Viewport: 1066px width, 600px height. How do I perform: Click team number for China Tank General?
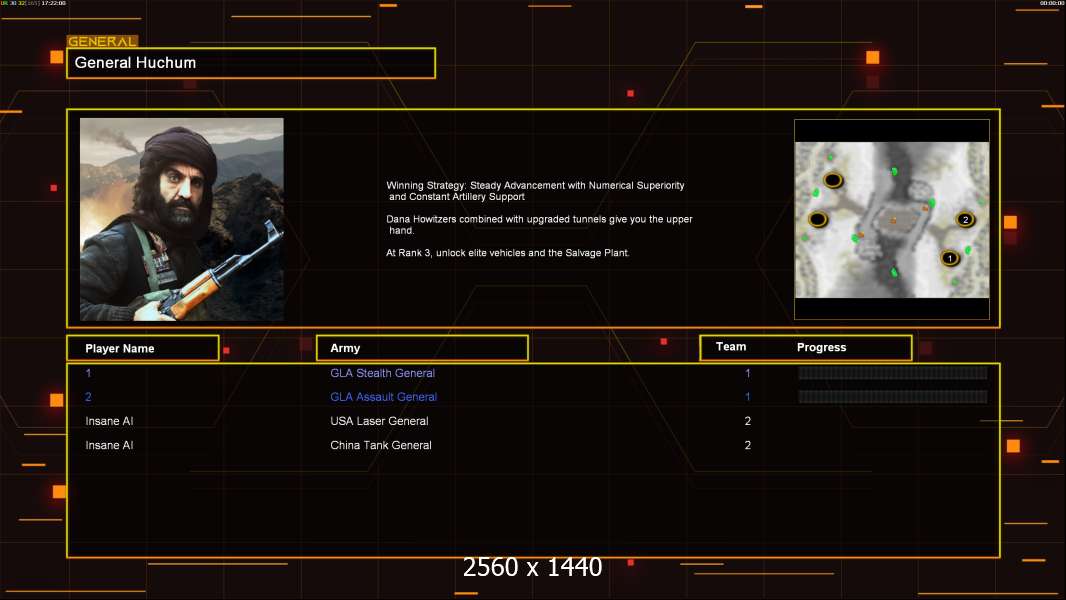pos(748,445)
